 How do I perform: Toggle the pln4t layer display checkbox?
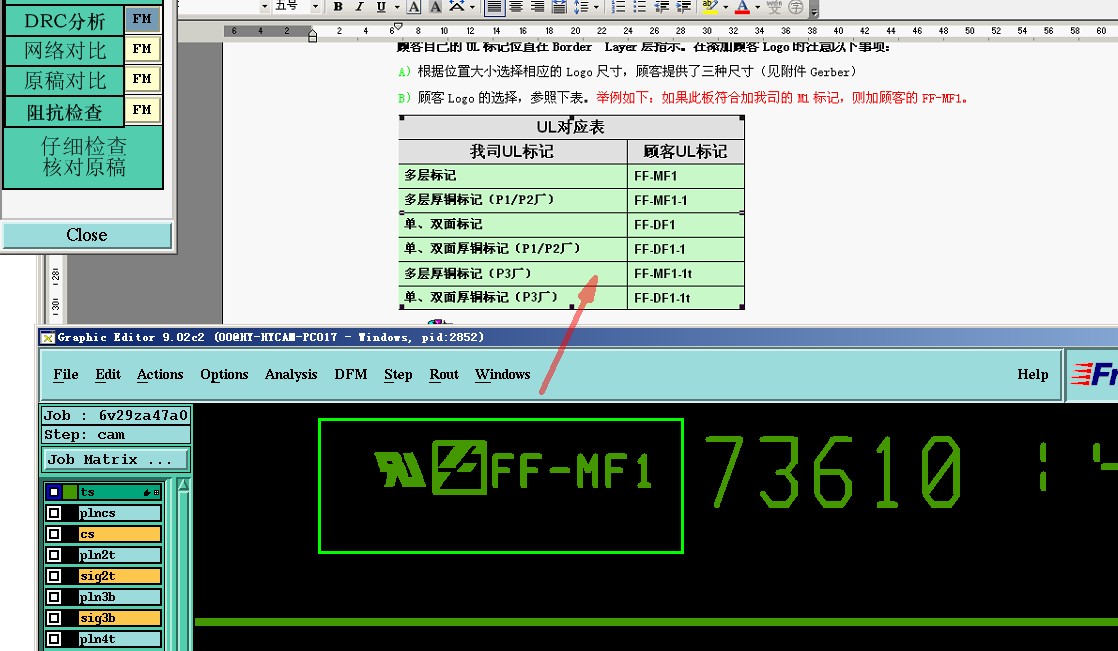point(53,639)
